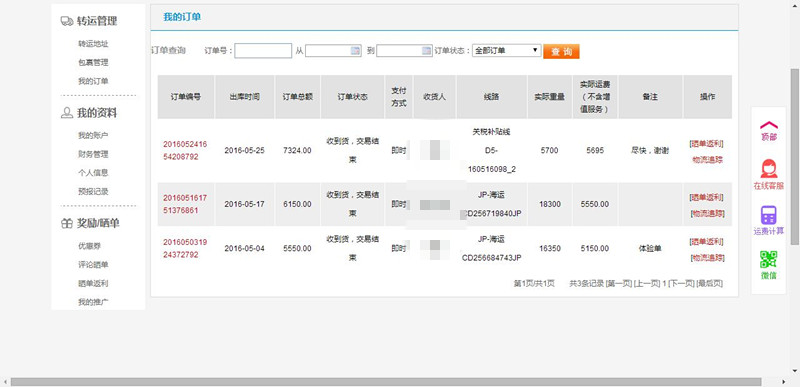The image size is (800, 387).
Task: Click the person icon beside 我的资料
Action: coord(66,113)
